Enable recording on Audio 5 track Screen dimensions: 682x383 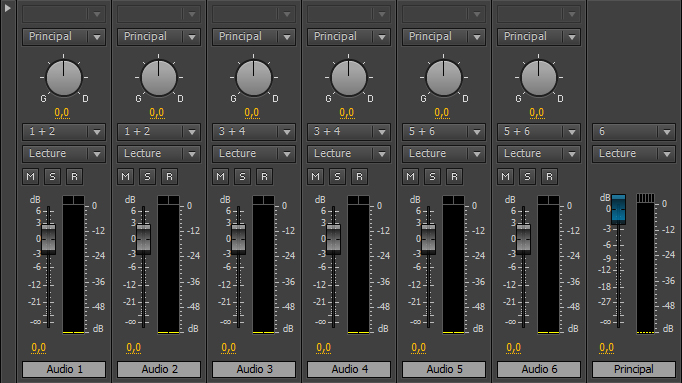454,177
